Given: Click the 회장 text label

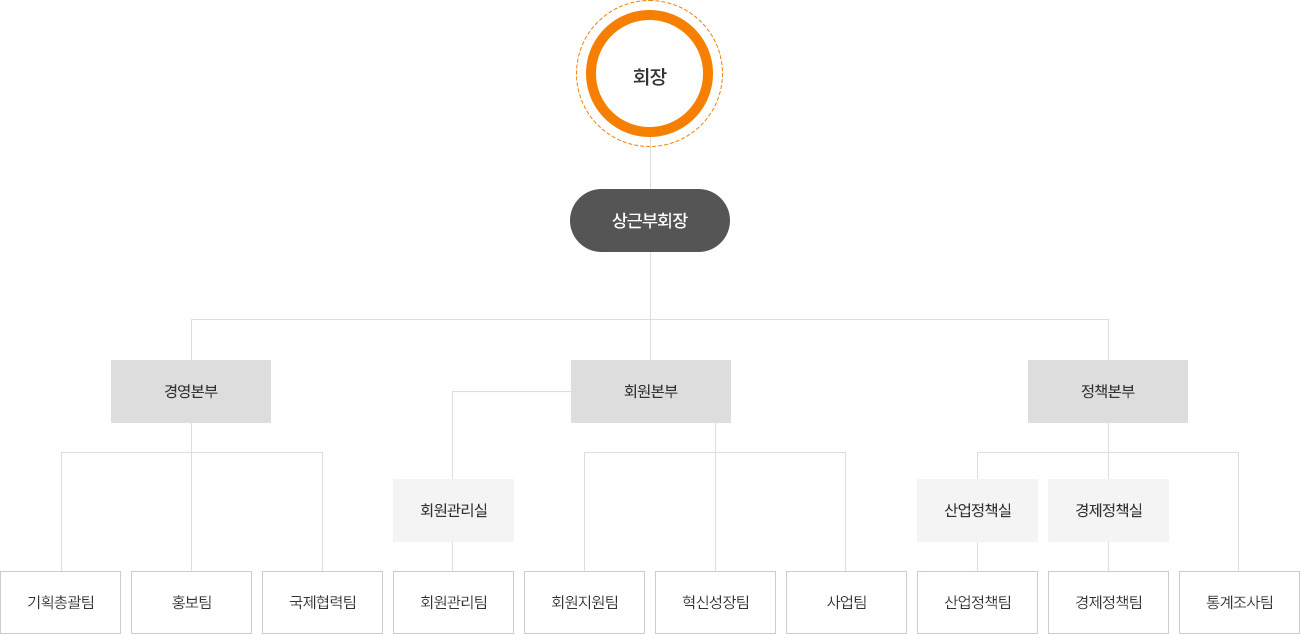Looking at the screenshot, I should tap(650, 76).
